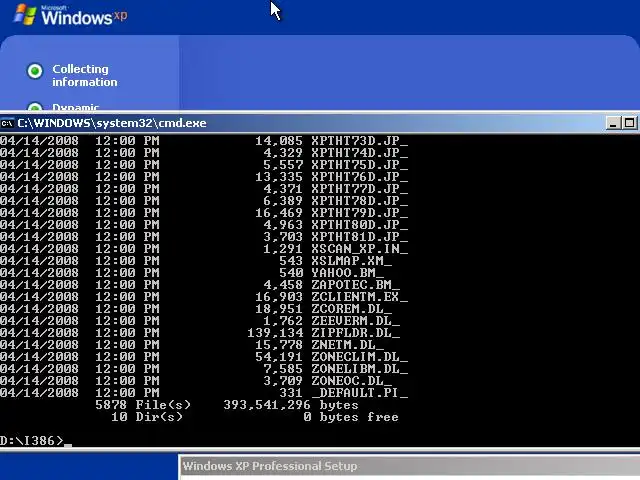Viewport: 640px width, 480px height.
Task: Click the 5878 File(s) summary text
Action: pyautogui.click(x=143, y=405)
